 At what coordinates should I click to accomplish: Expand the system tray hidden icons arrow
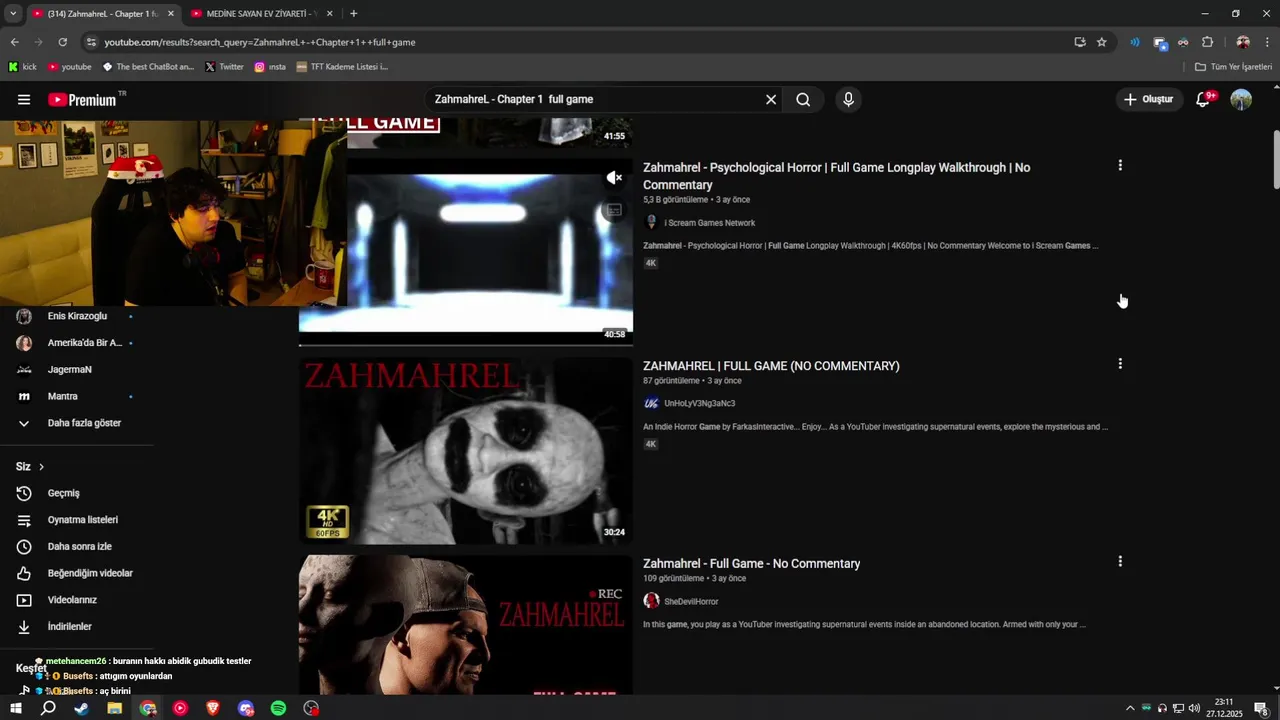tap(1130, 708)
